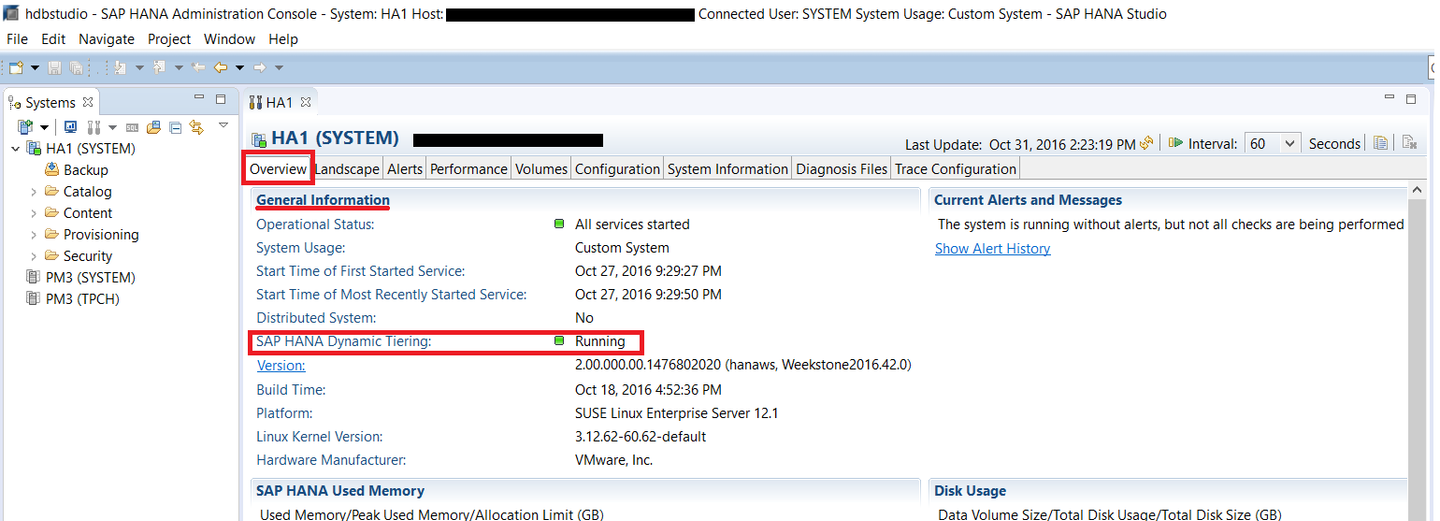Open the New wizard dropdown arrow

35,68
